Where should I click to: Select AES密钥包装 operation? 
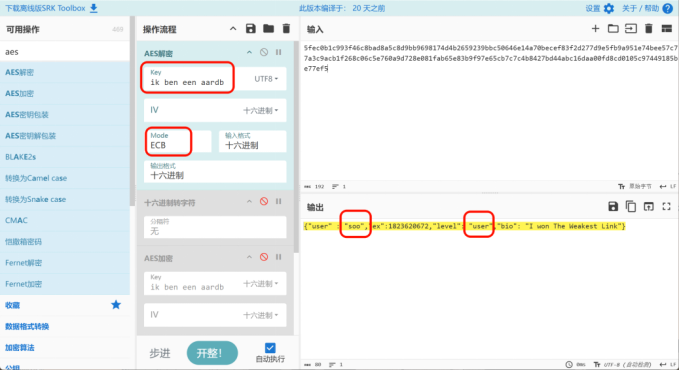tap(65, 115)
